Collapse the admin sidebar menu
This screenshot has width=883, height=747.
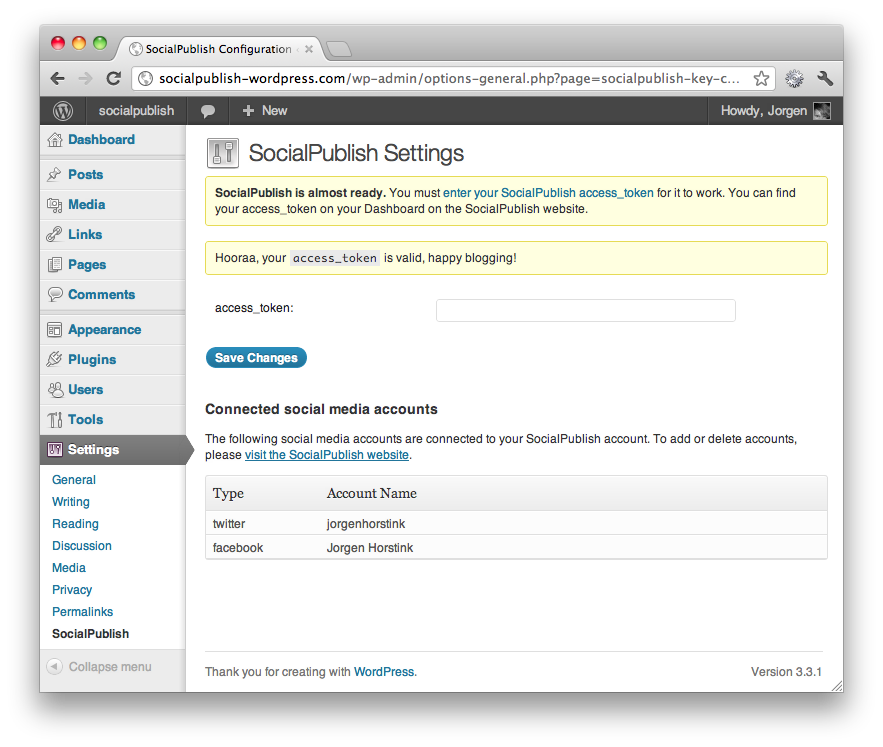point(110,667)
